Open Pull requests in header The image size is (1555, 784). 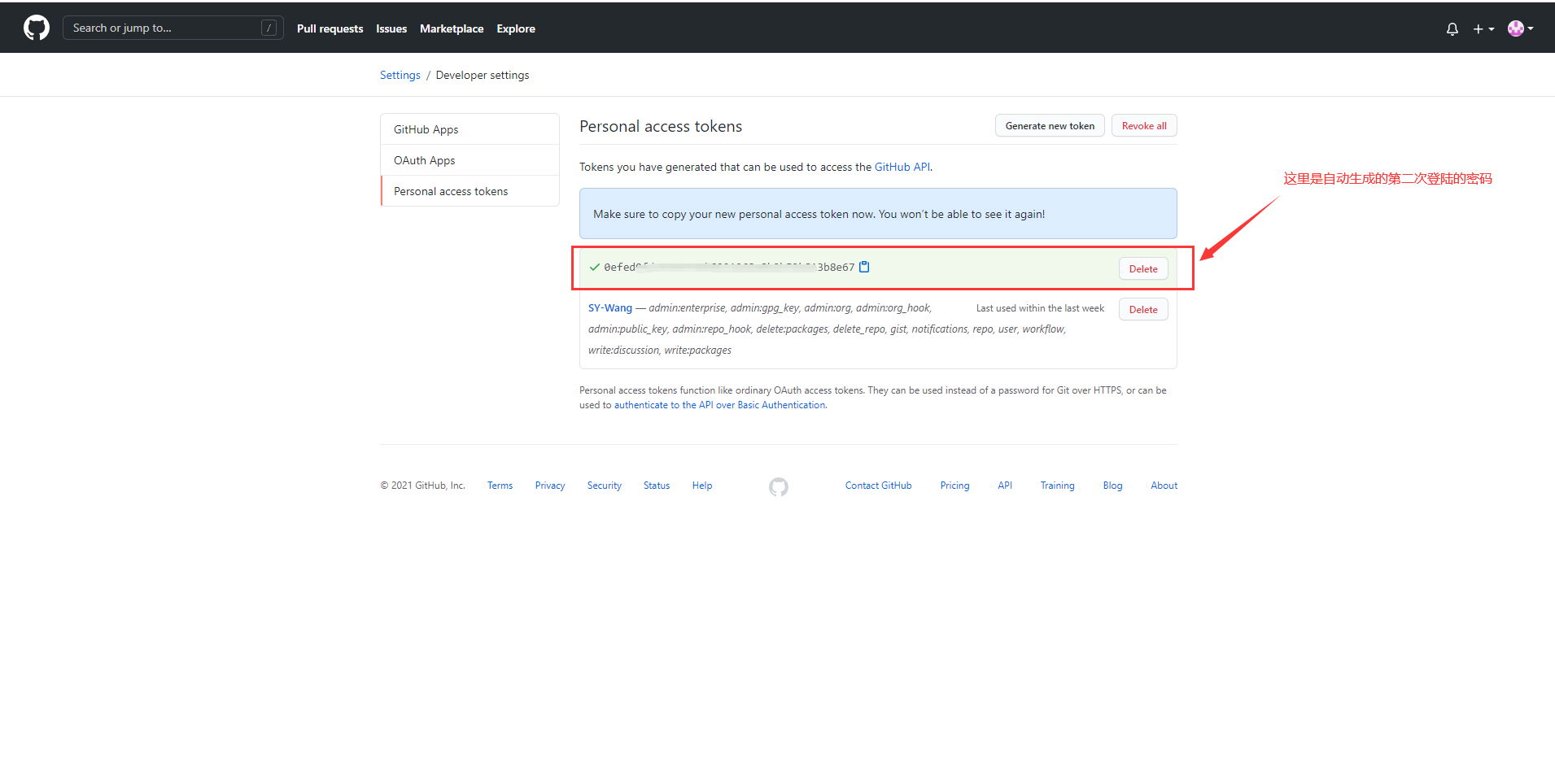(330, 28)
